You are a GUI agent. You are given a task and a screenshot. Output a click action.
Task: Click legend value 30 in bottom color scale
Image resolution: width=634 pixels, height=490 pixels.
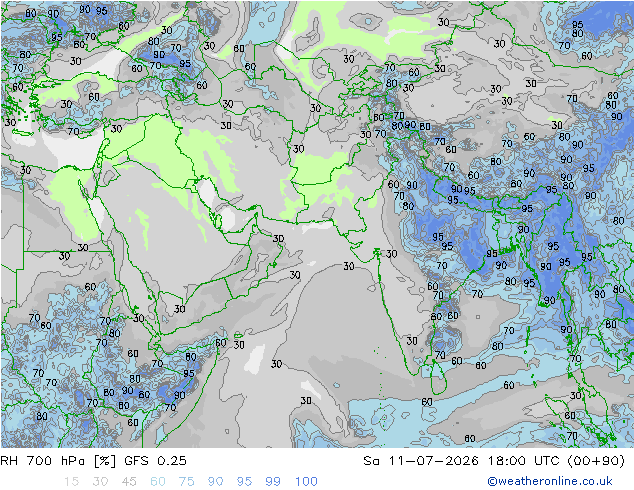pos(100,482)
